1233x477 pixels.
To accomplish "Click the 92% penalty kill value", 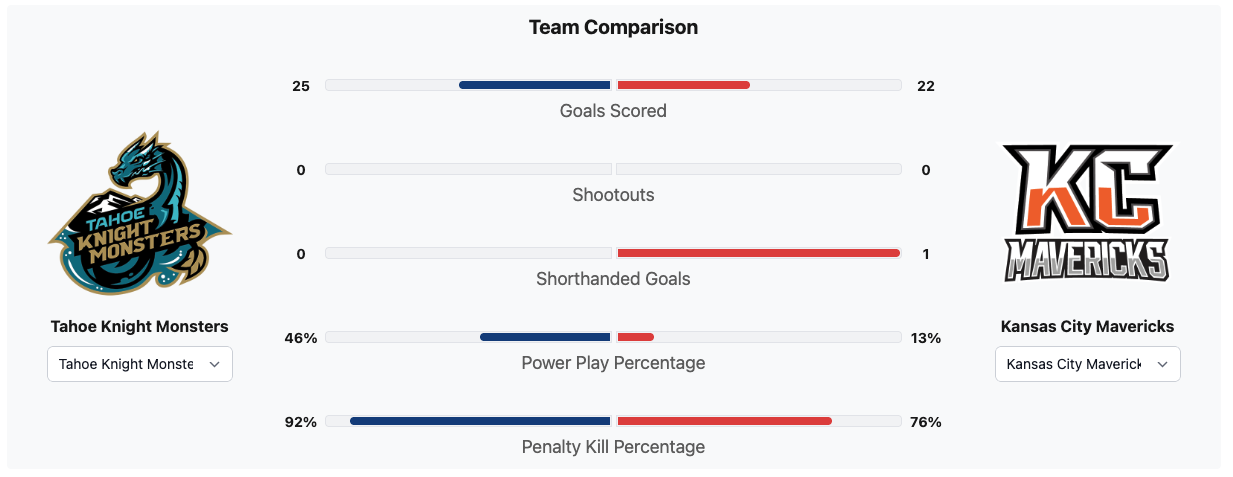I will (300, 422).
